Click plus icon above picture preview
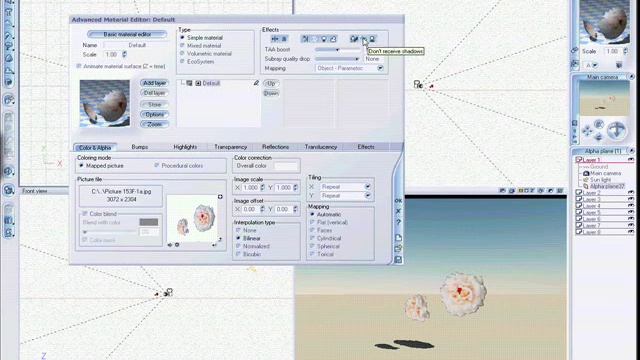Viewport: 640px width, 360px height. coord(220,197)
